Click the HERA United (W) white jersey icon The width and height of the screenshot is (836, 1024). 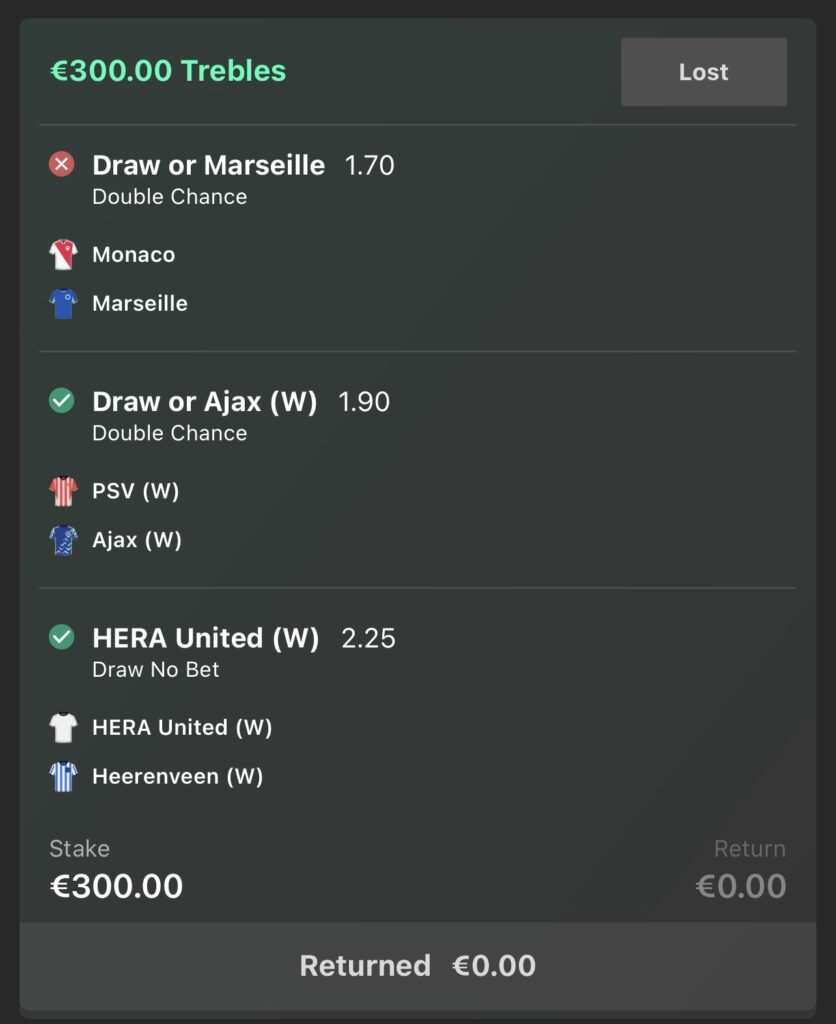click(x=63, y=727)
